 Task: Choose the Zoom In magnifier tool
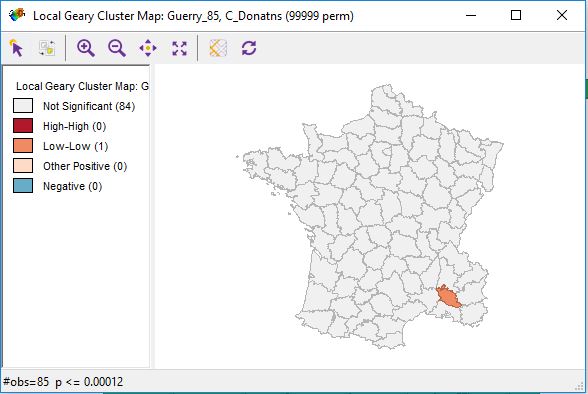(86, 48)
